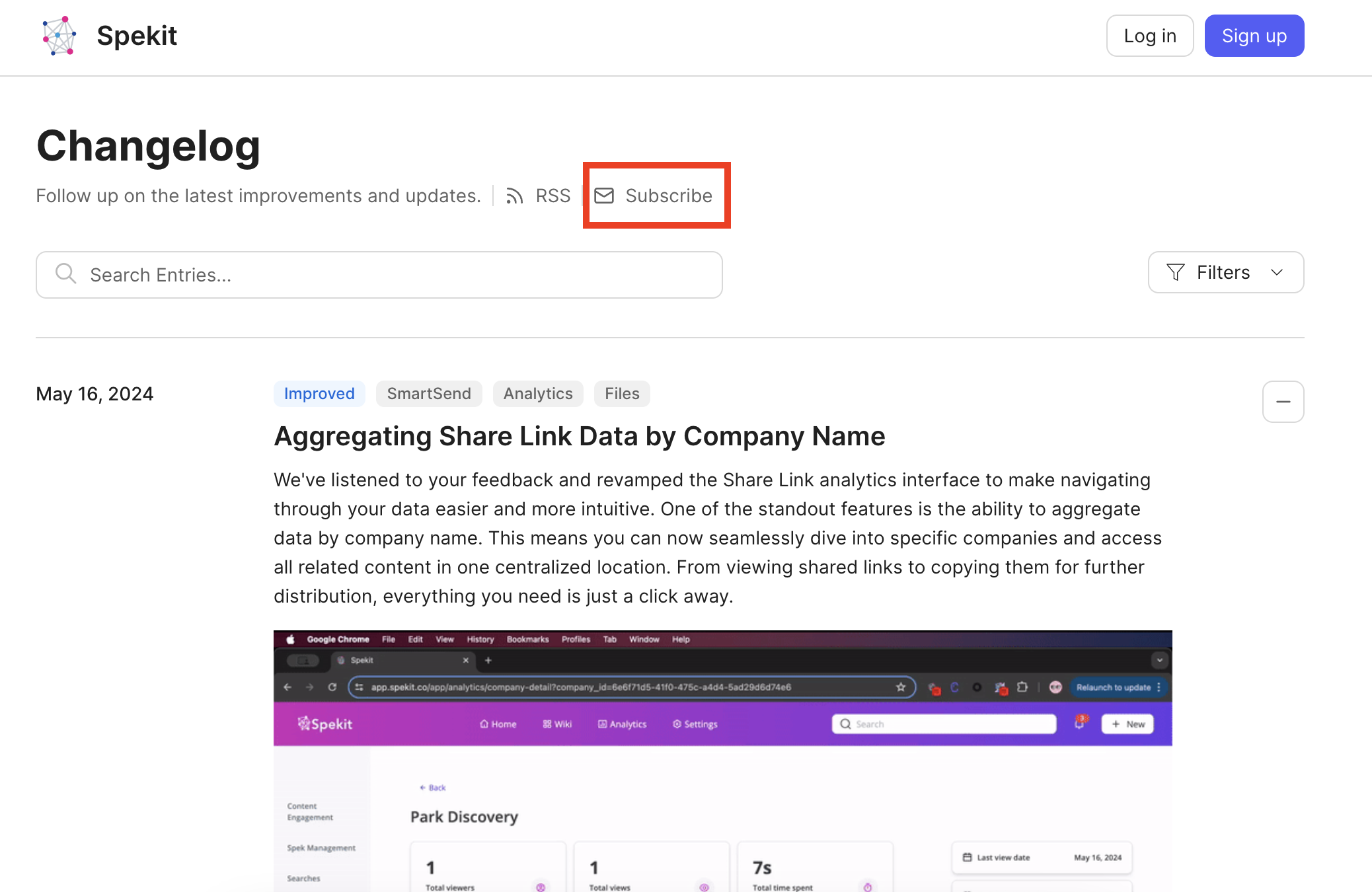Subscribe to changelog updates
The height and width of the screenshot is (892, 1372).
coord(669,196)
